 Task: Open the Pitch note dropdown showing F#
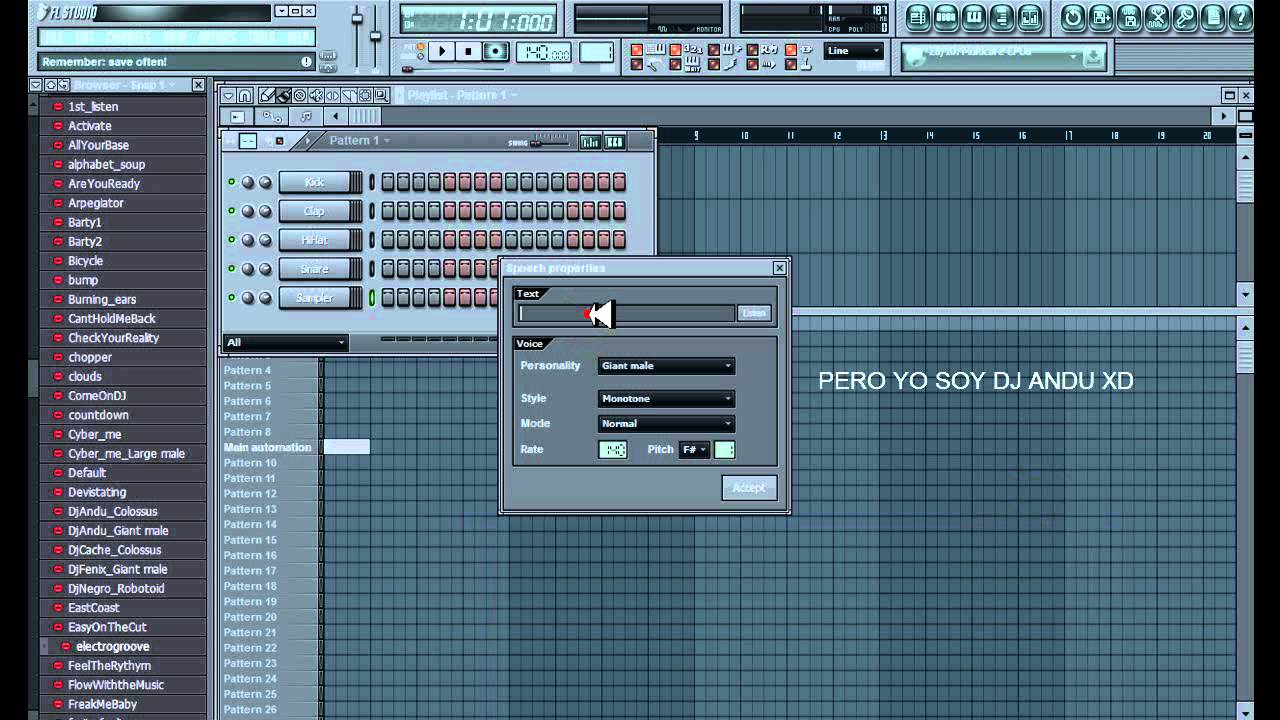[694, 450]
